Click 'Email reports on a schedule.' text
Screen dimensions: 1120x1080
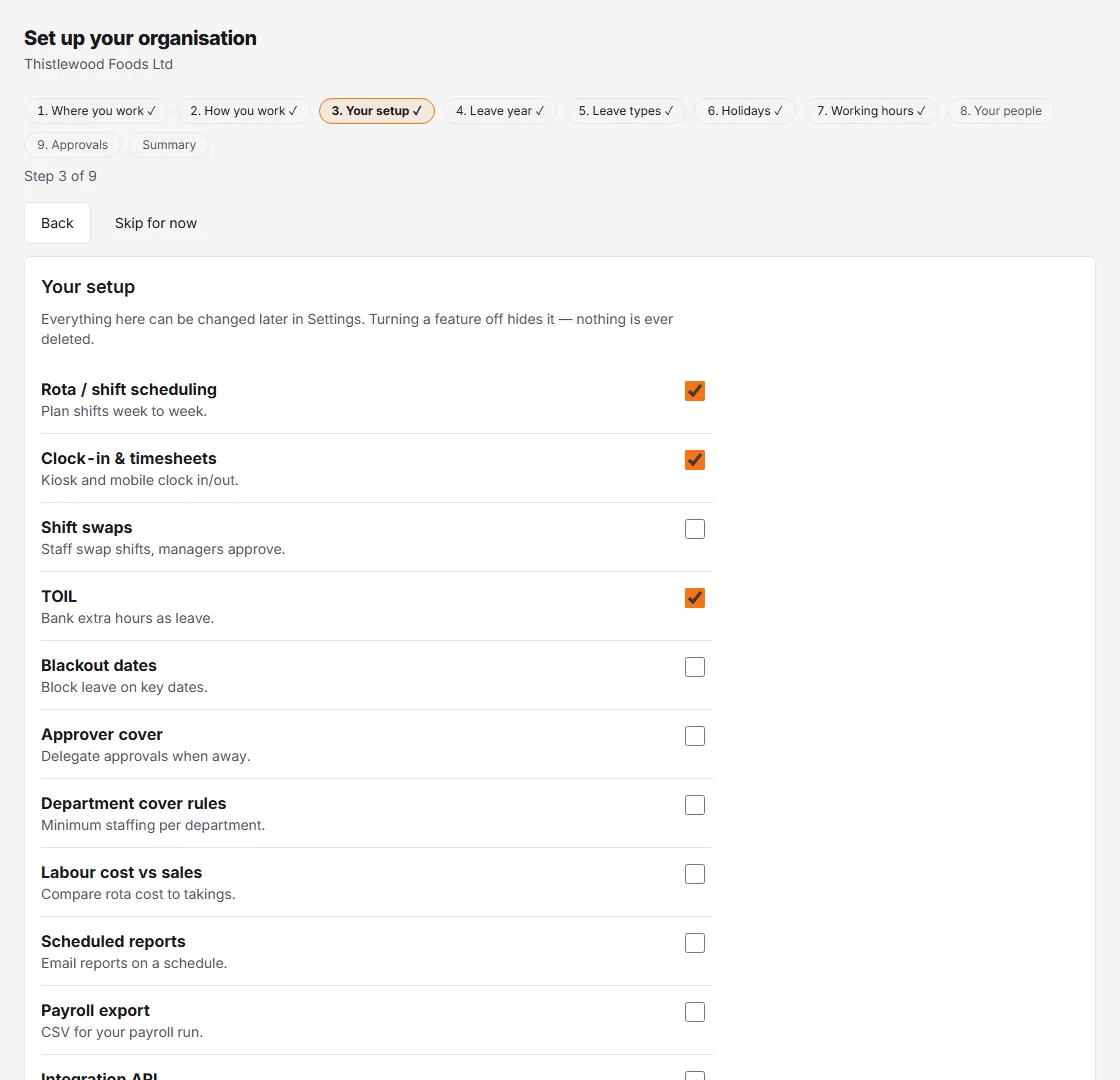(134, 964)
